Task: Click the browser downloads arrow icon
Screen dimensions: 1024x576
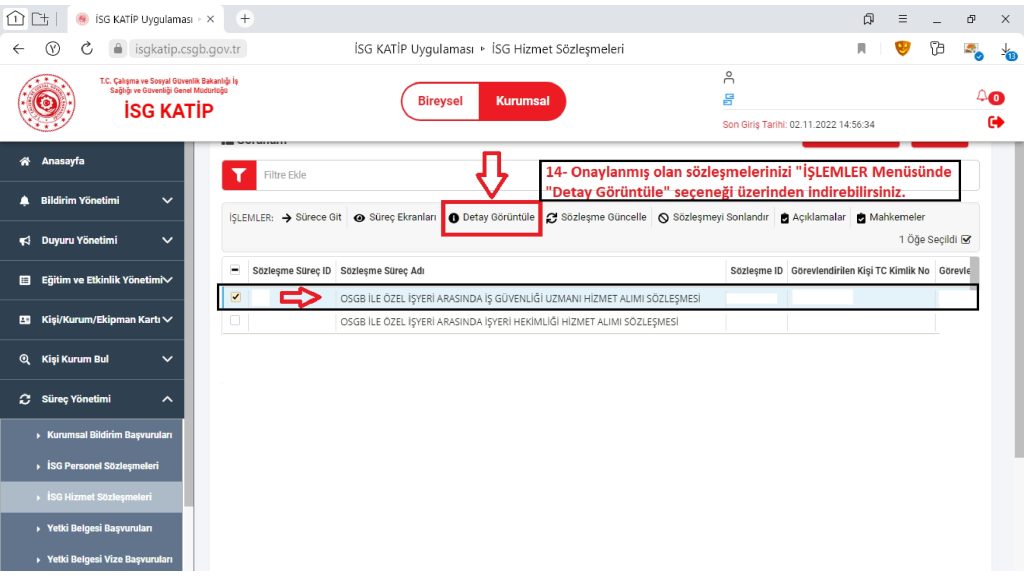Action: point(1007,49)
